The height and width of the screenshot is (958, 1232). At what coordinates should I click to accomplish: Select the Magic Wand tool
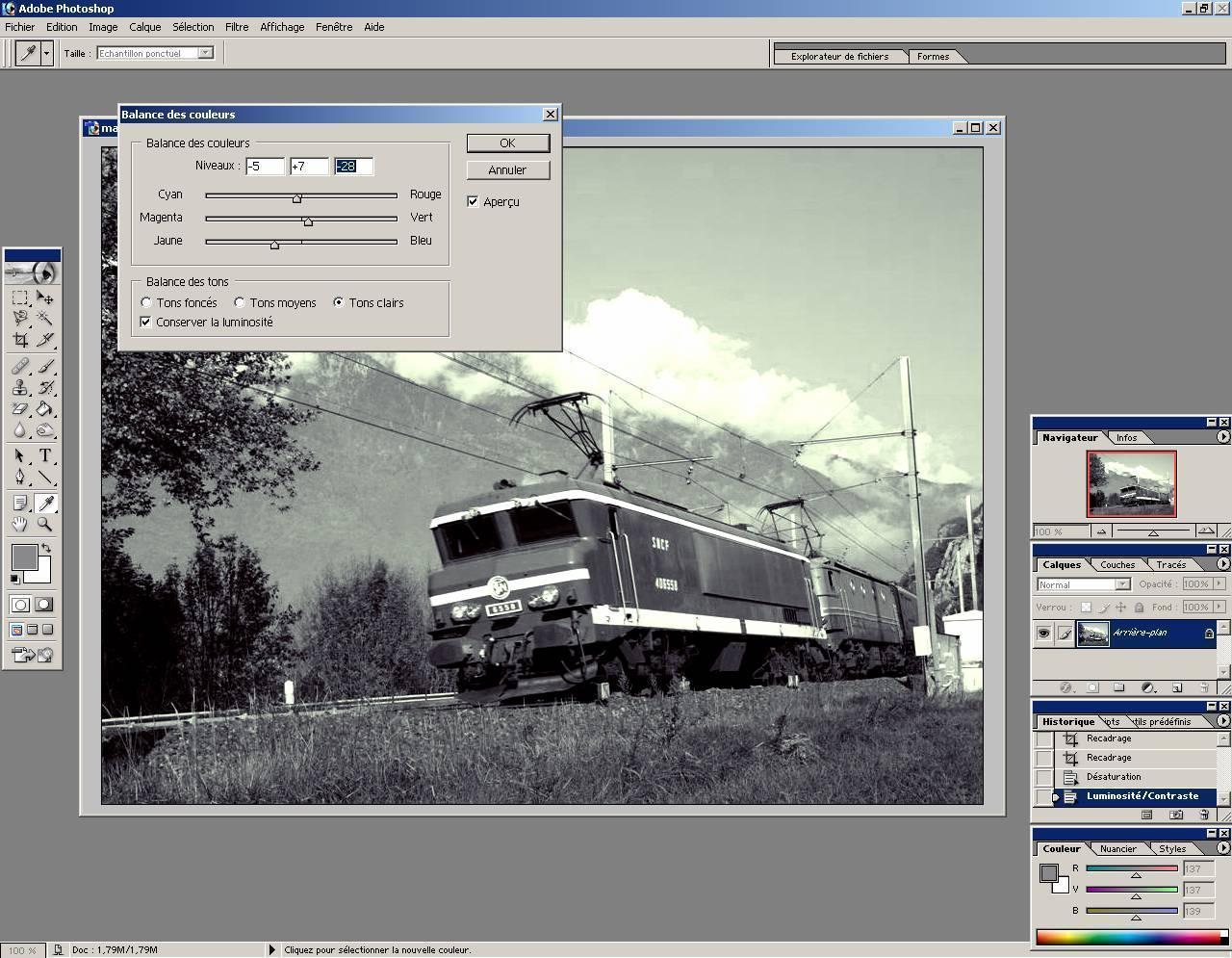[x=44, y=318]
